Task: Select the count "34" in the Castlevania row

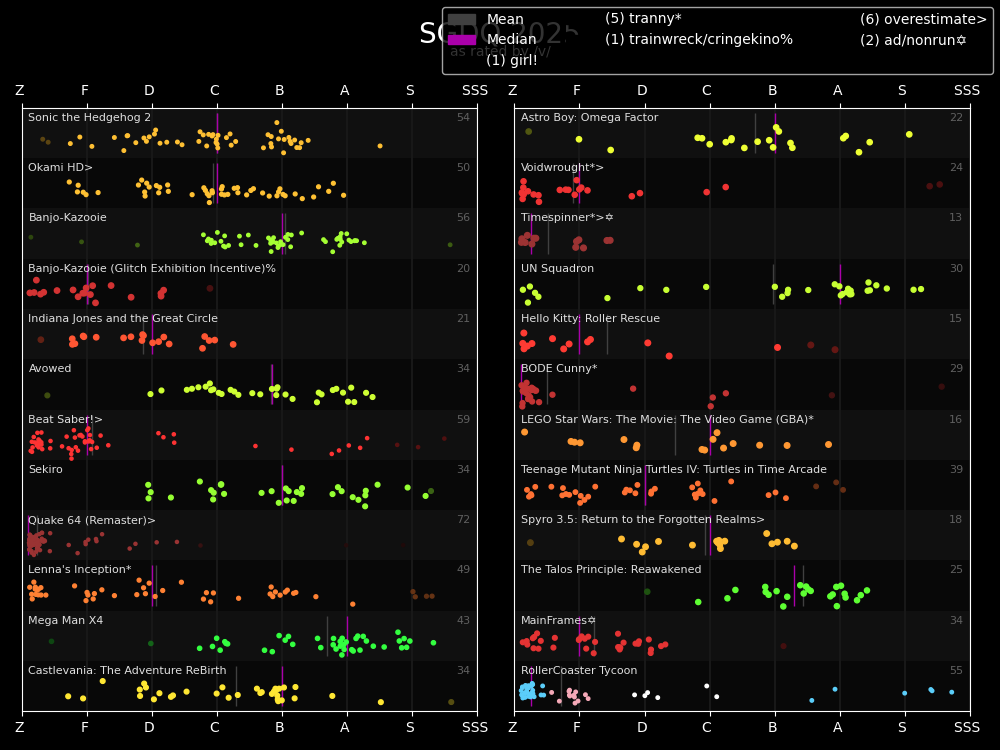Action: pyautogui.click(x=463, y=670)
